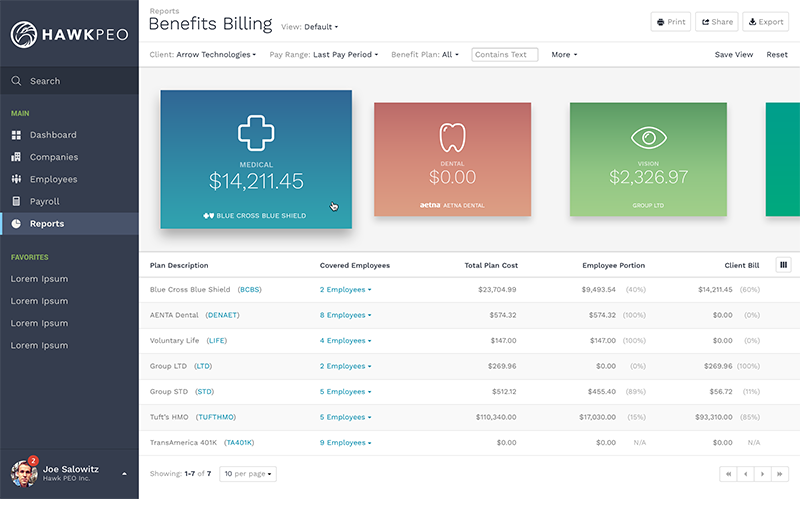The height and width of the screenshot is (519, 800).
Task: Click the Payroll calculator icon
Action: (16, 201)
